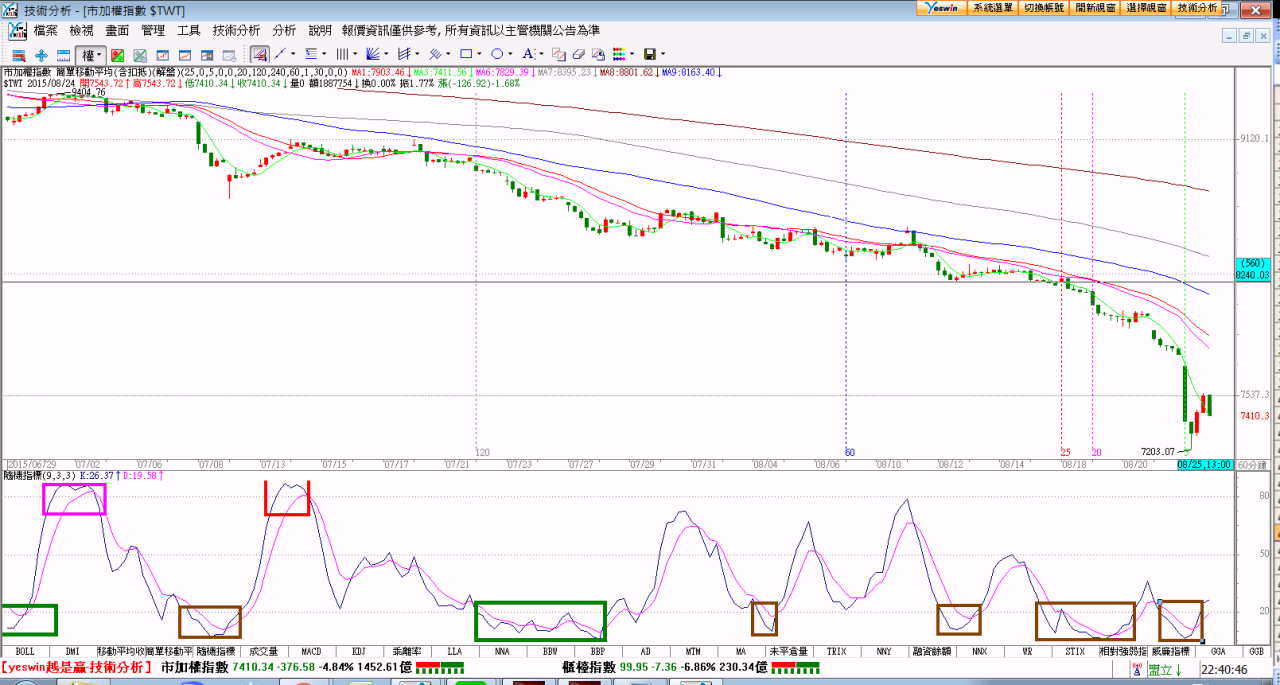Screen dimensions: 1280x685
Task: Open the 技術分析 menu
Action: 236,31
